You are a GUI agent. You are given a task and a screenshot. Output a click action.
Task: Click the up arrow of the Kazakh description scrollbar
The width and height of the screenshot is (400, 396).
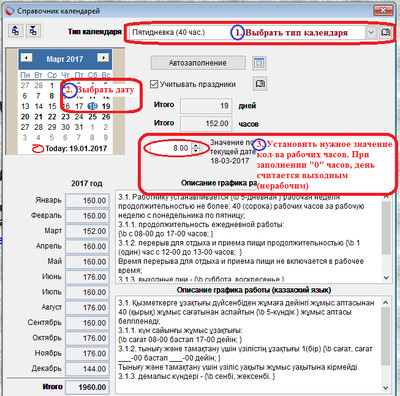tap(386, 303)
